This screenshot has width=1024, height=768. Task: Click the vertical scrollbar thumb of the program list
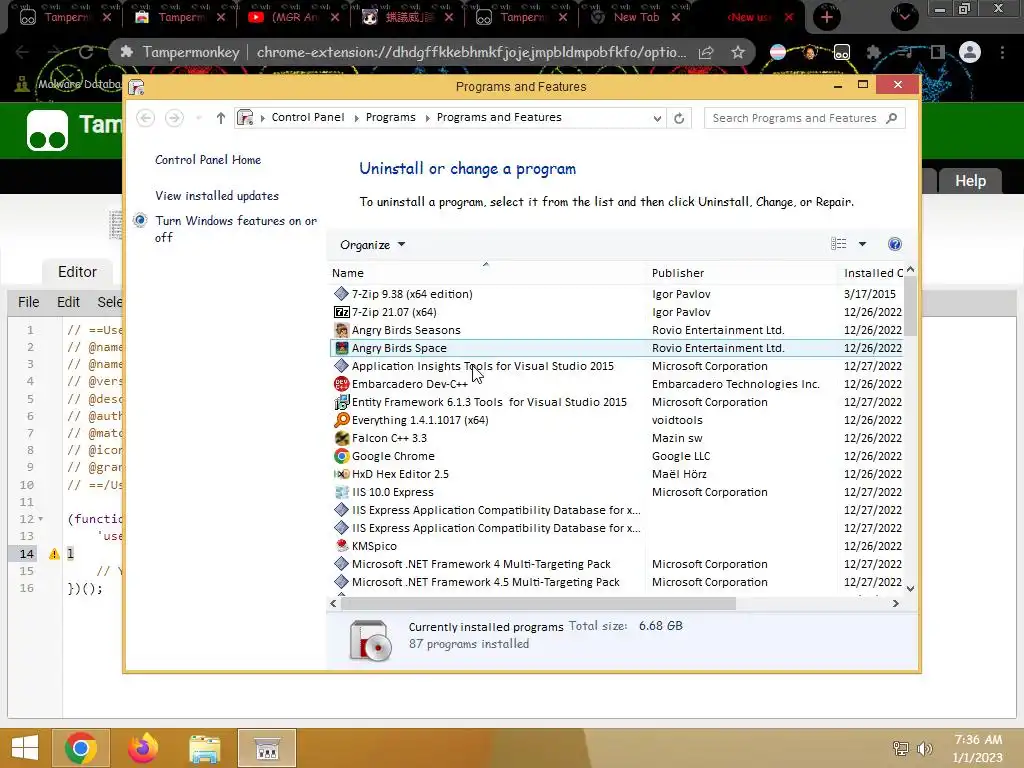coord(910,307)
